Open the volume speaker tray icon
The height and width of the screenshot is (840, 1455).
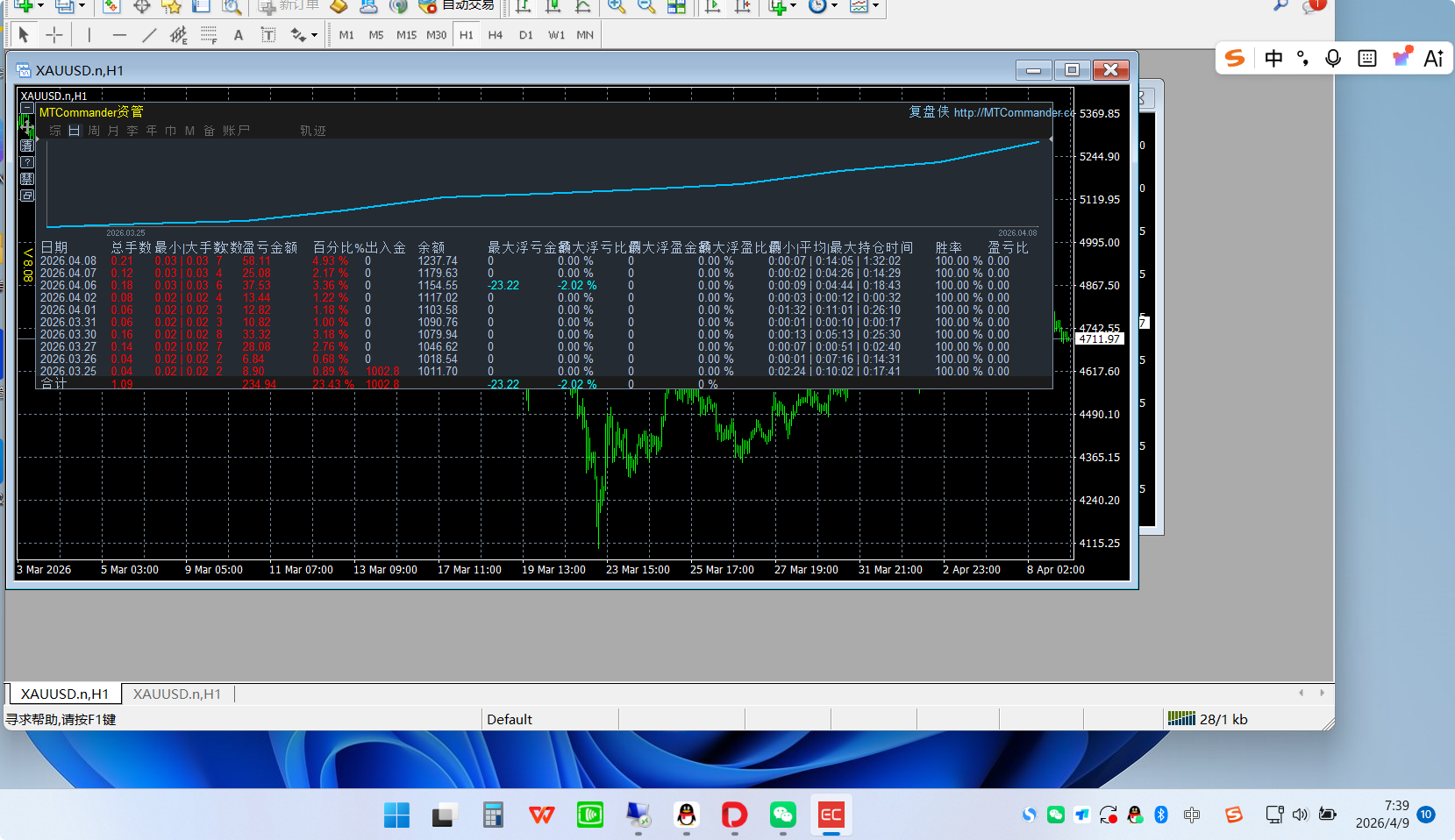[1300, 815]
